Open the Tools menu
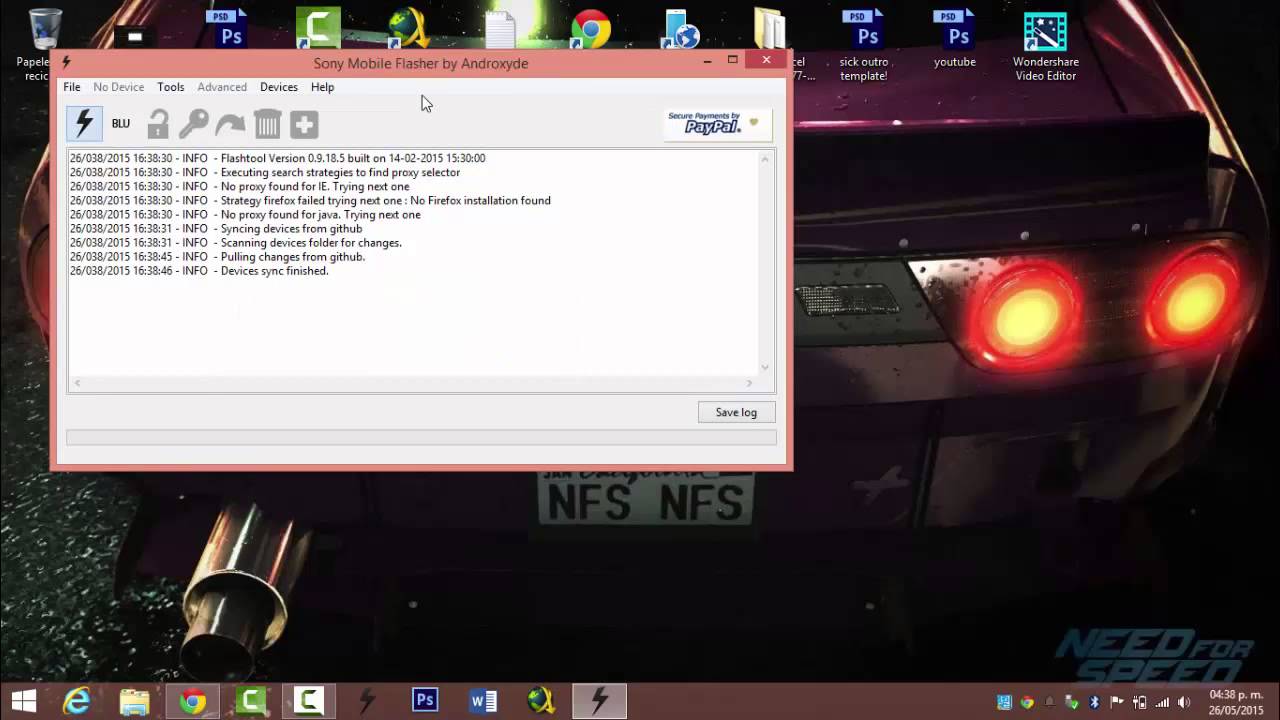 click(171, 87)
